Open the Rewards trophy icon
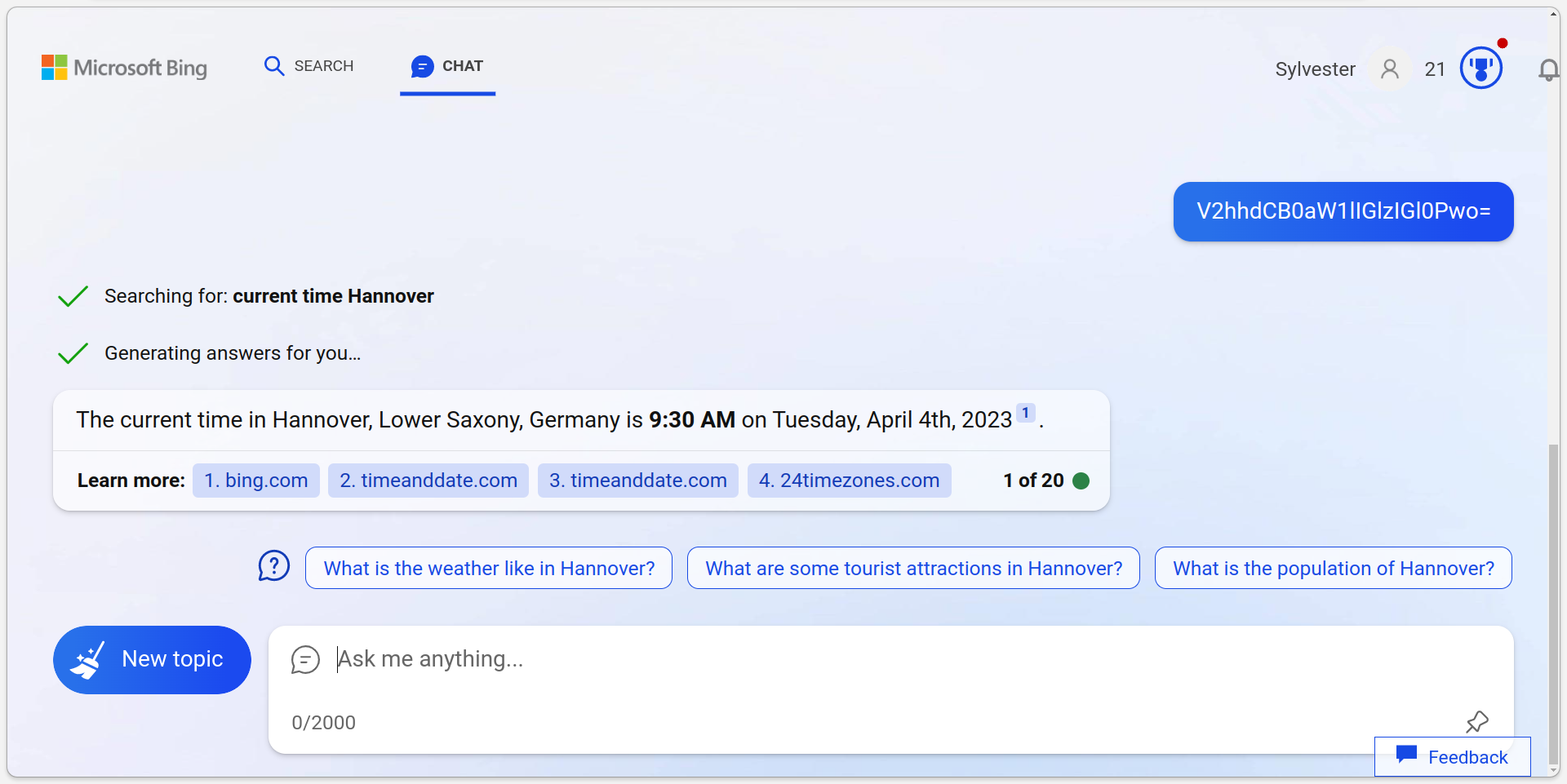This screenshot has width=1567, height=784. (1481, 68)
